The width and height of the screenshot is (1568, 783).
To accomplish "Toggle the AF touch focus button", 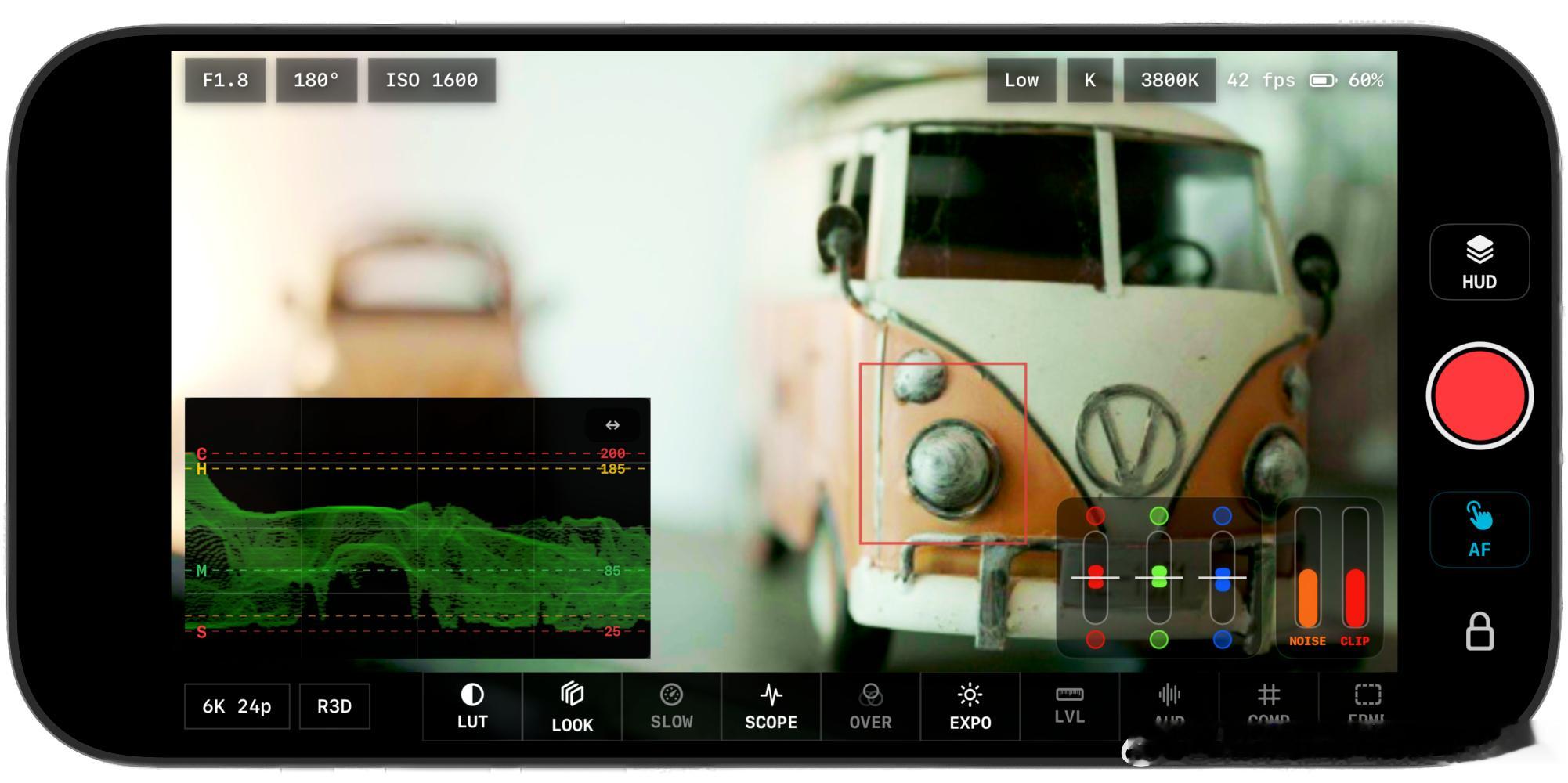I will point(1479,529).
